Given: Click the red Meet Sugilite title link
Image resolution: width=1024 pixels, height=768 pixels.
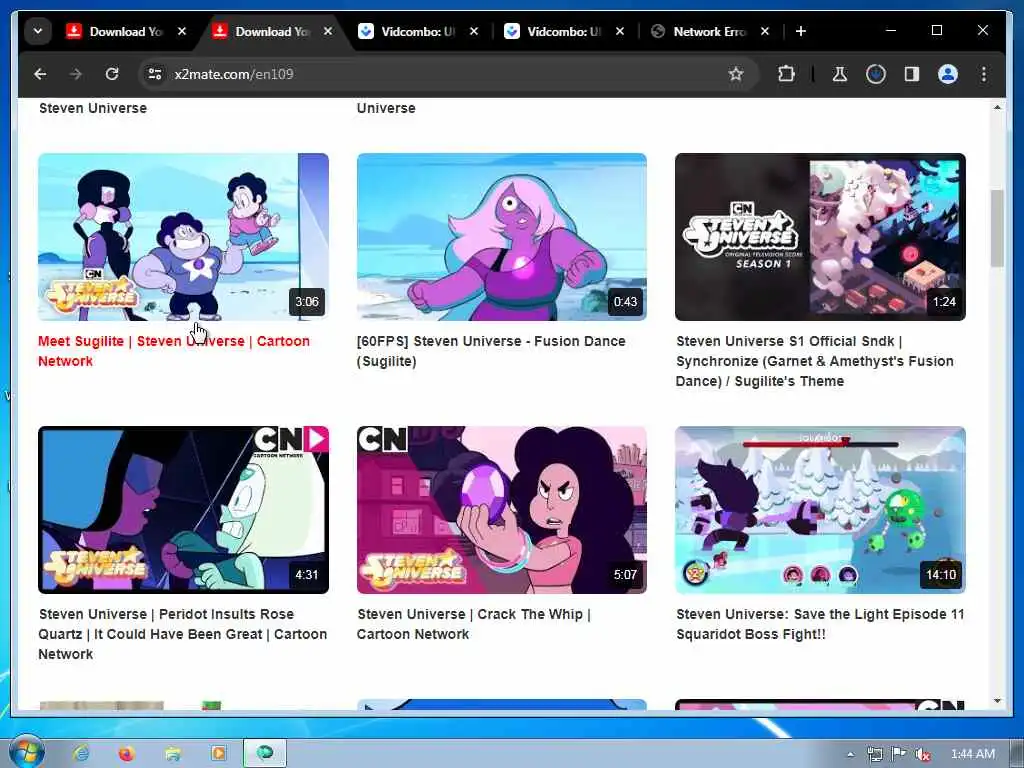Looking at the screenshot, I should coord(174,351).
